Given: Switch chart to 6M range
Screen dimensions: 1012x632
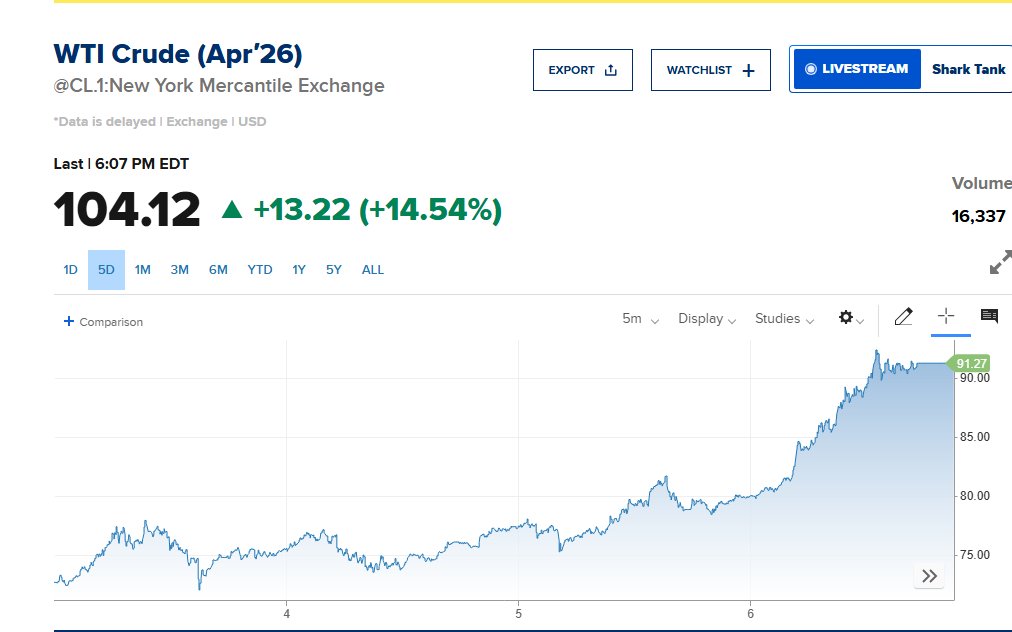Looking at the screenshot, I should point(218,270).
